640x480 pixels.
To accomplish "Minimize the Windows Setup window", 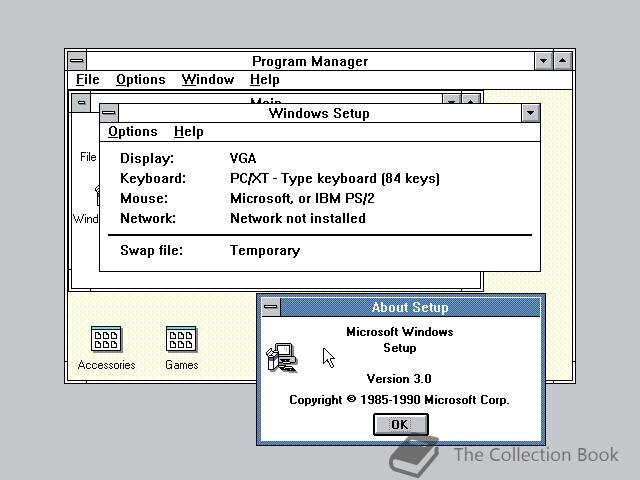I will tap(531, 113).
